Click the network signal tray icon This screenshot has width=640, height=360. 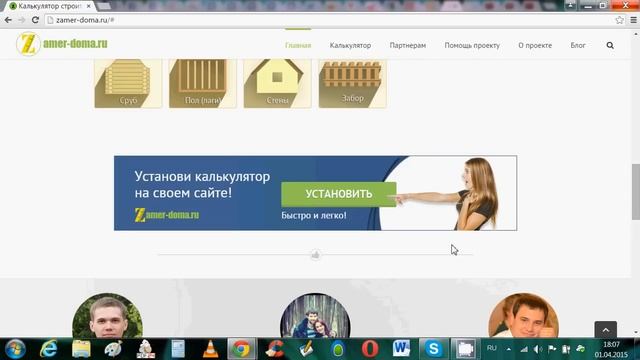tap(524, 349)
